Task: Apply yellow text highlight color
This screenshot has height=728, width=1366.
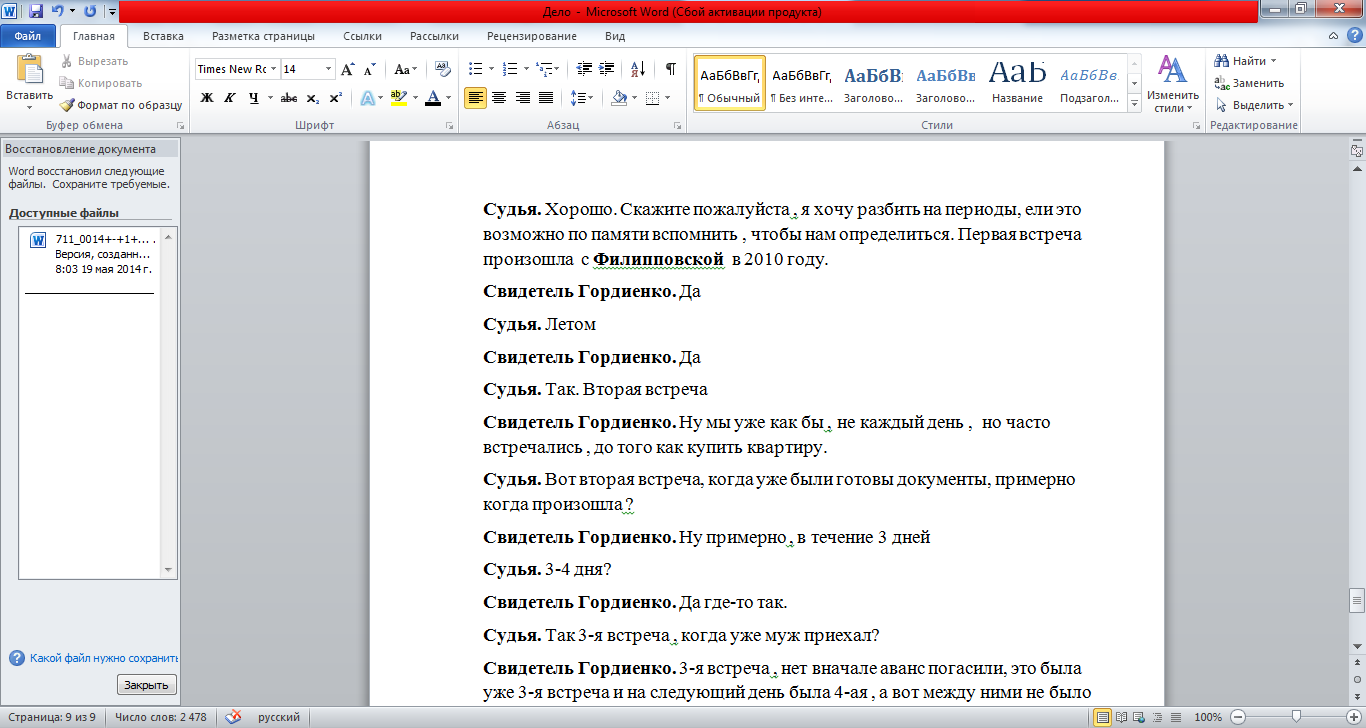Action: (399, 97)
